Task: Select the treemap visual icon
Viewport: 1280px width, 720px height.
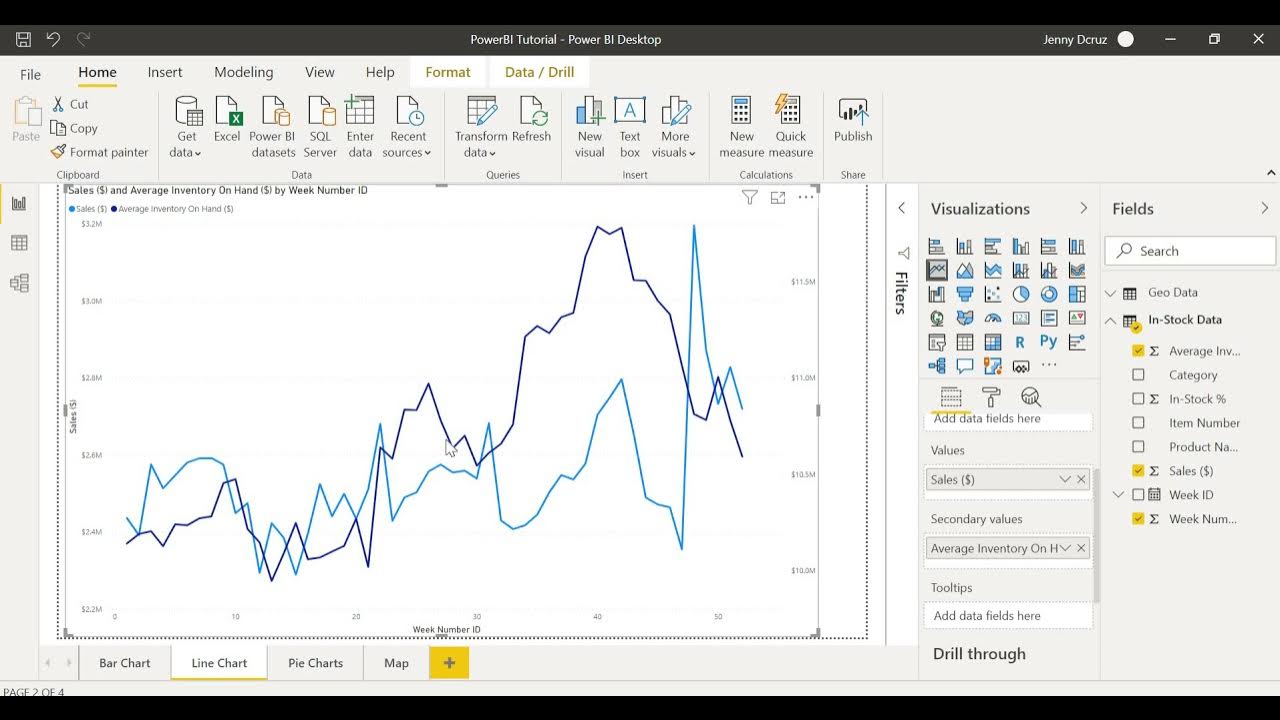Action: pos(1077,294)
